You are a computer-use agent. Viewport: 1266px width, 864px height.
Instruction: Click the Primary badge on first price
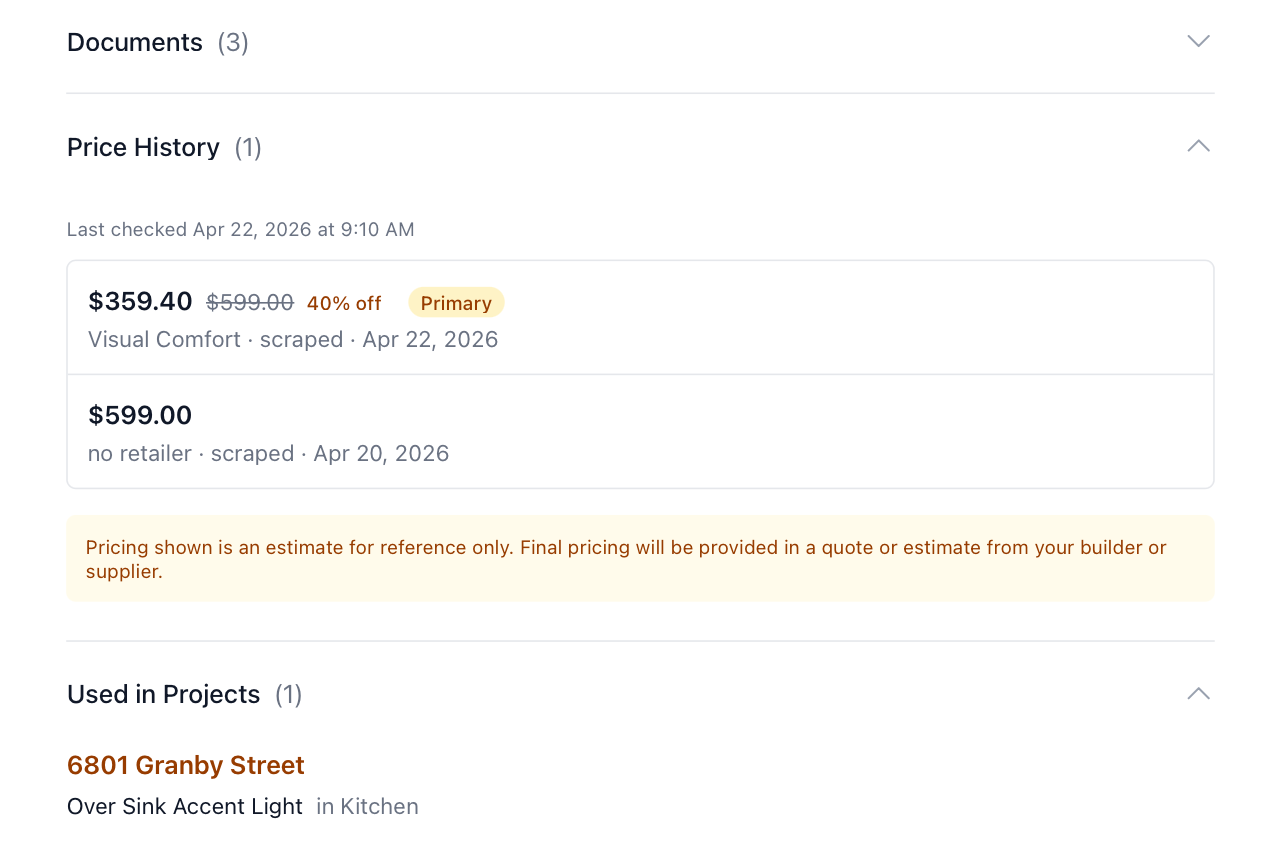click(x=456, y=303)
